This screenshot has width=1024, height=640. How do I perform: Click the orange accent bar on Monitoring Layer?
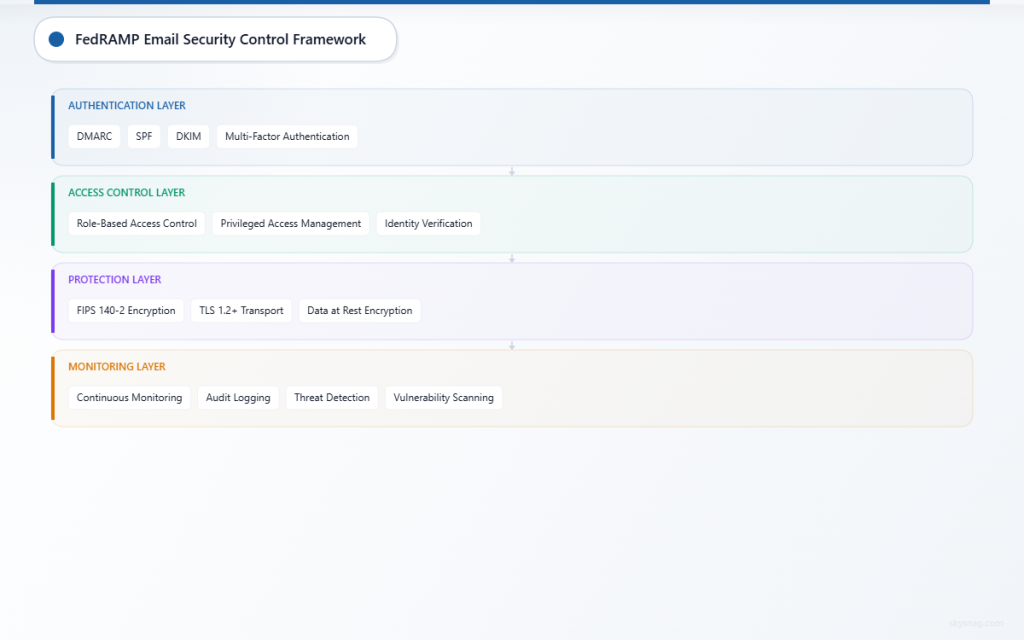(52, 387)
